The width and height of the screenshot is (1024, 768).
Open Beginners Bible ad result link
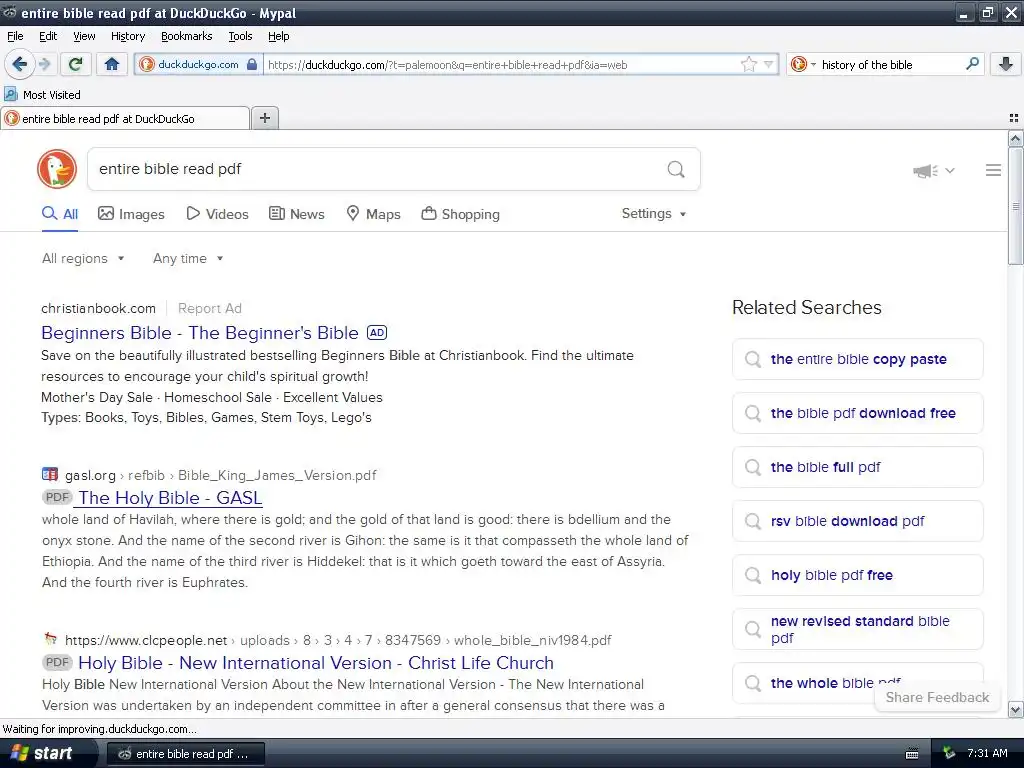[x=200, y=333]
